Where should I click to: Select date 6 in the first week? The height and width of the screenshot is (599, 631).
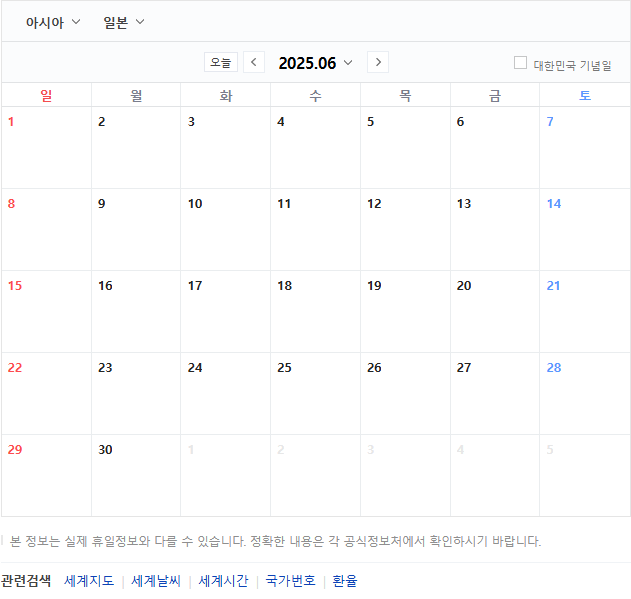coord(460,122)
